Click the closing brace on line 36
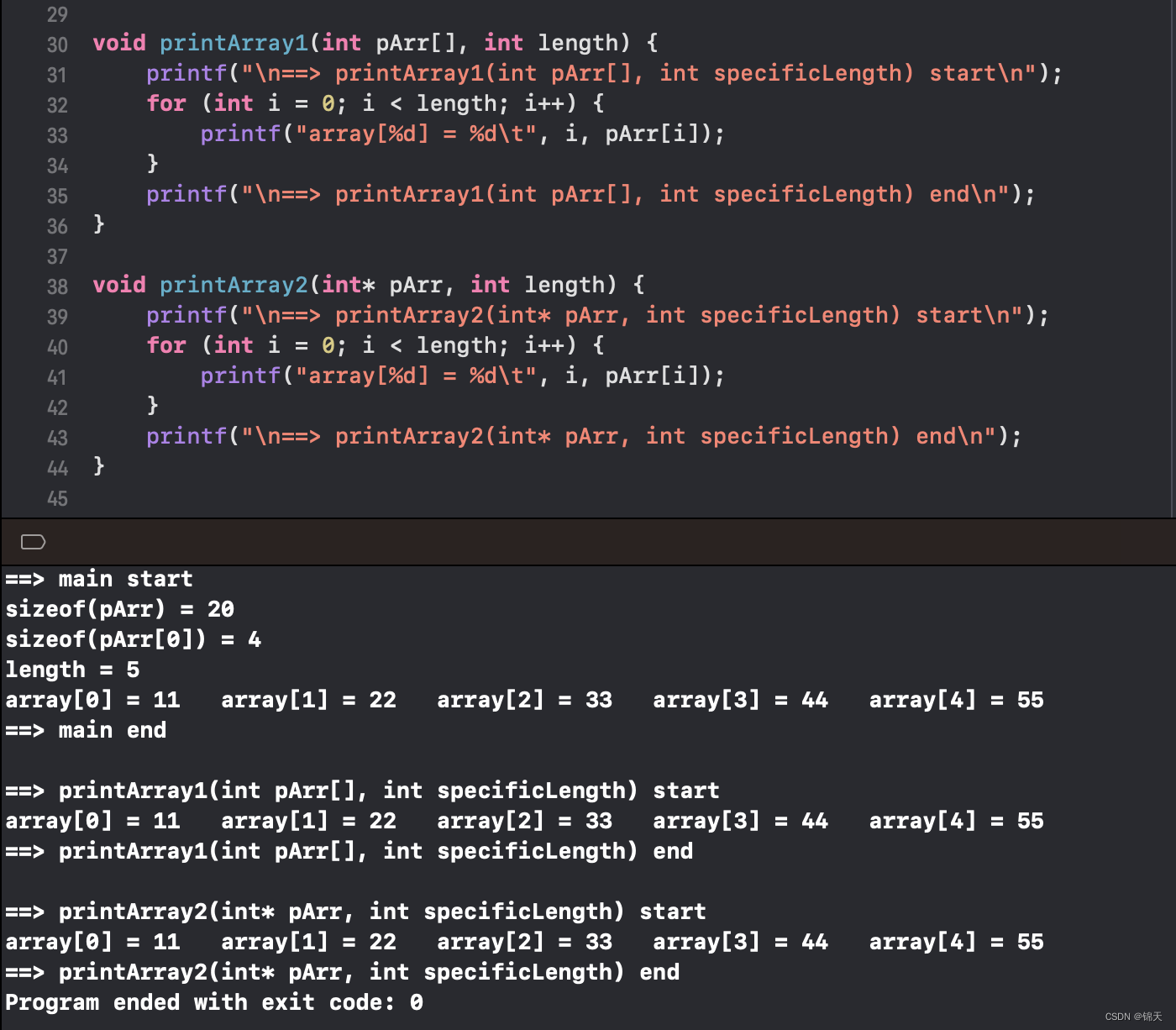The width and height of the screenshot is (1176, 1030). coord(99,223)
